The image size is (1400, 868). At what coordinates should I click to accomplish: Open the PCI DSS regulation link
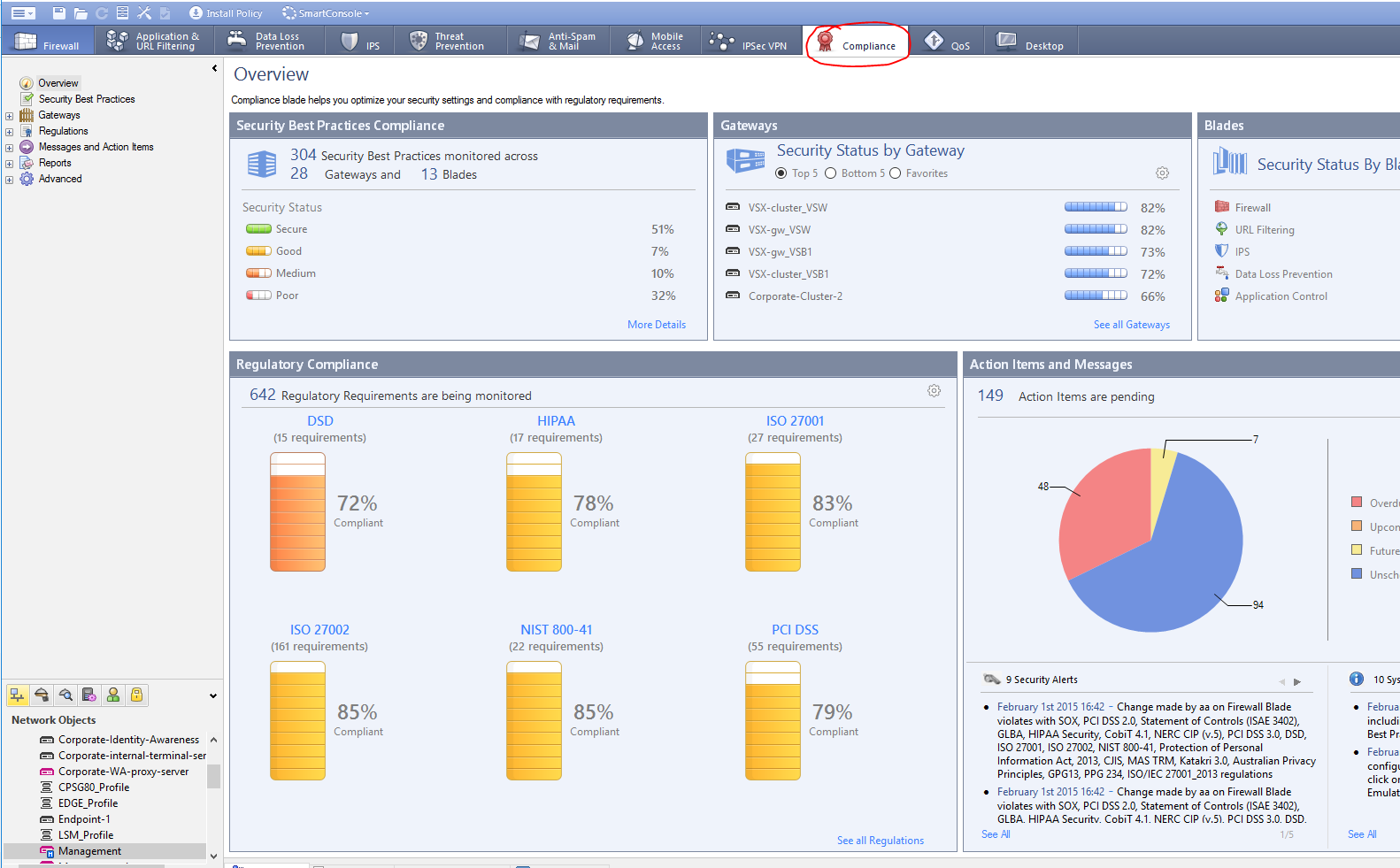click(795, 630)
